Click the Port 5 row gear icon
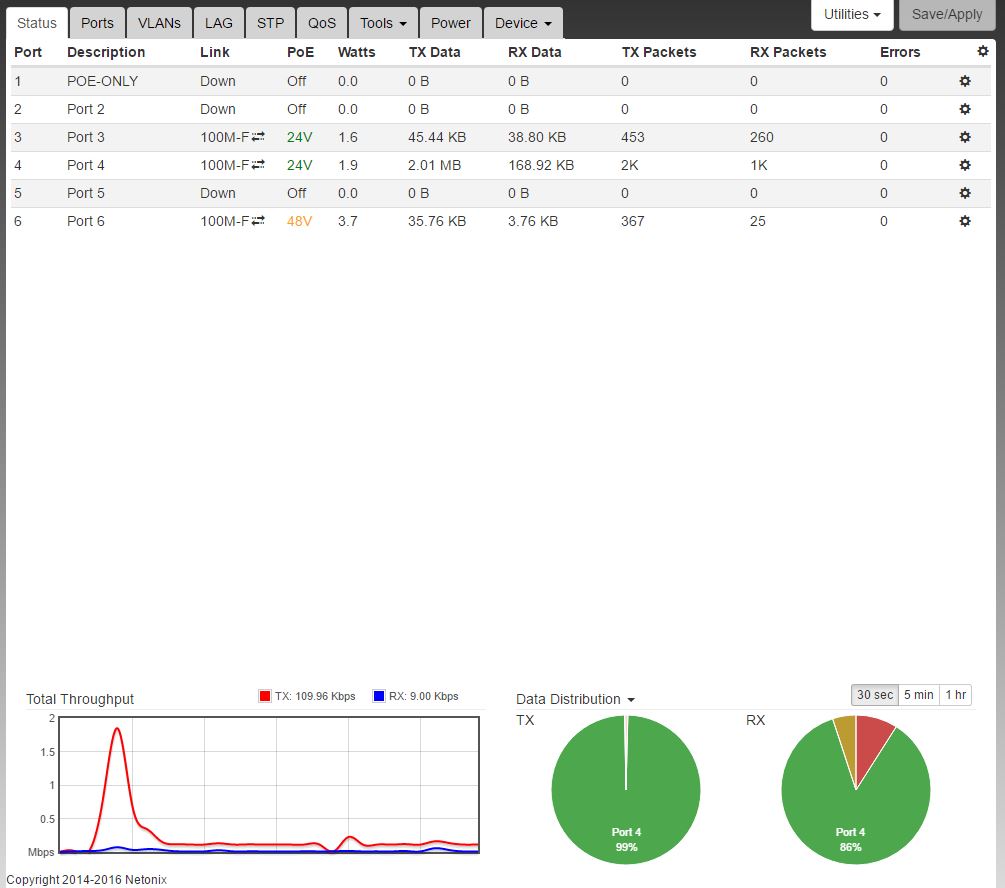Screen dimensions: 1005x888 click(x=965, y=193)
